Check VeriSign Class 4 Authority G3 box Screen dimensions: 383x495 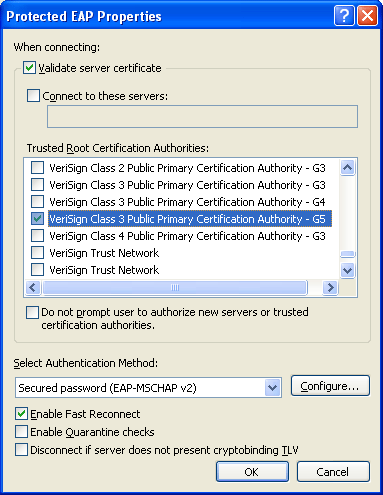coord(37,236)
